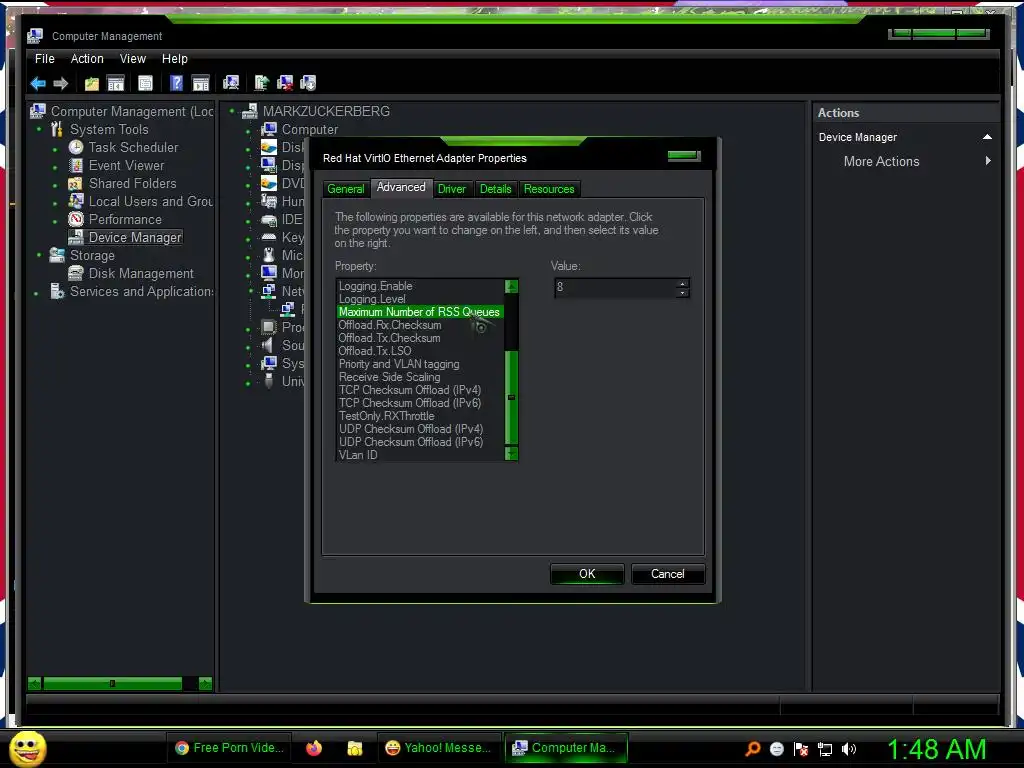The height and width of the screenshot is (768, 1024).
Task: Expand the Services and Applications node
Action: (x=36, y=293)
